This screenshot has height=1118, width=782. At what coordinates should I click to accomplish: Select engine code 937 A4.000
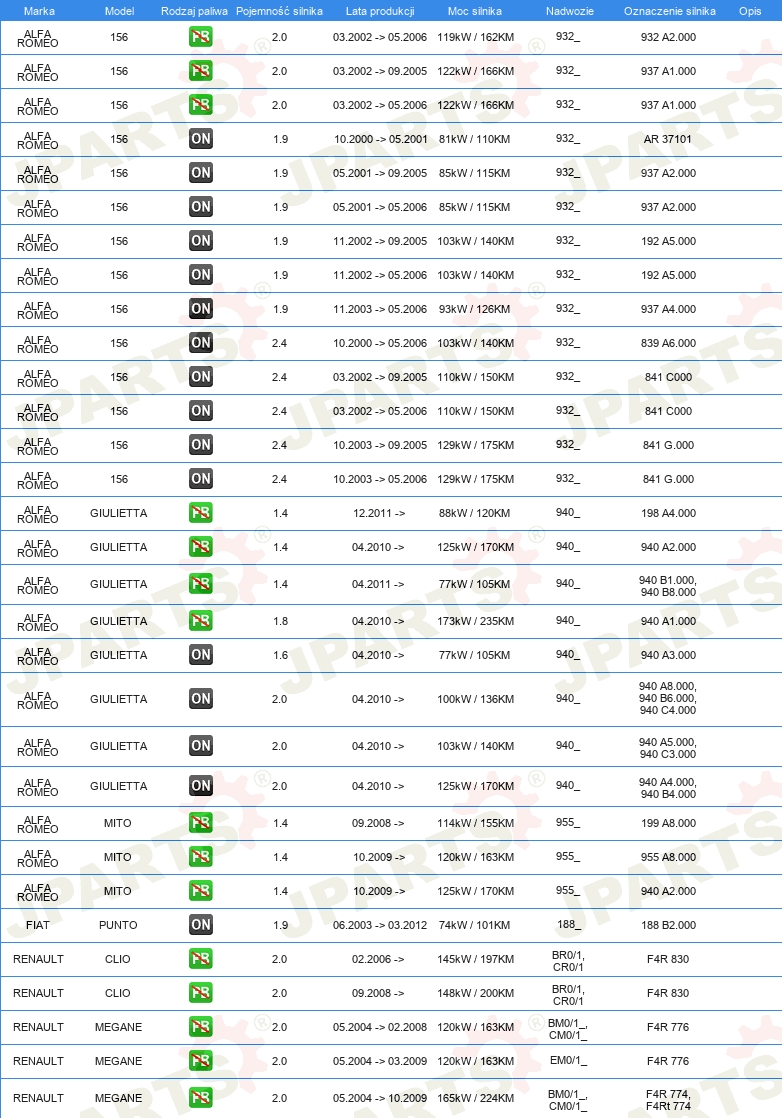pos(669,309)
